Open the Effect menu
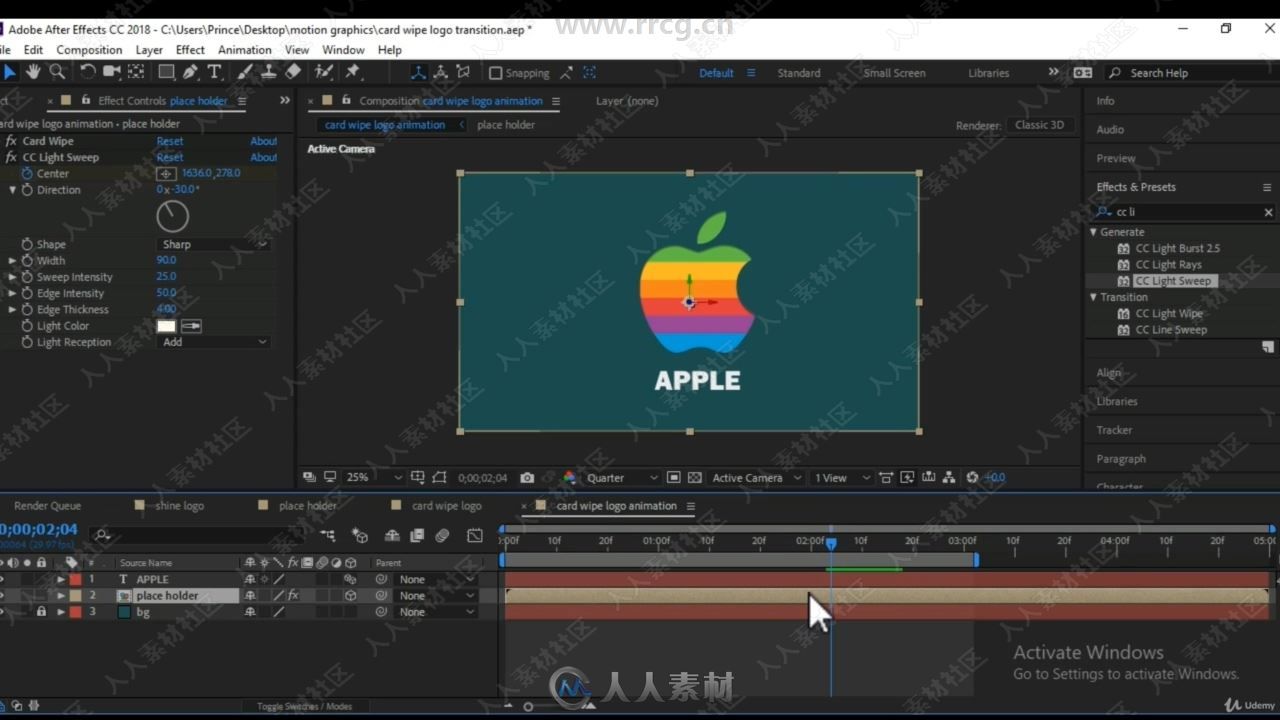The image size is (1280, 720). coord(190,50)
